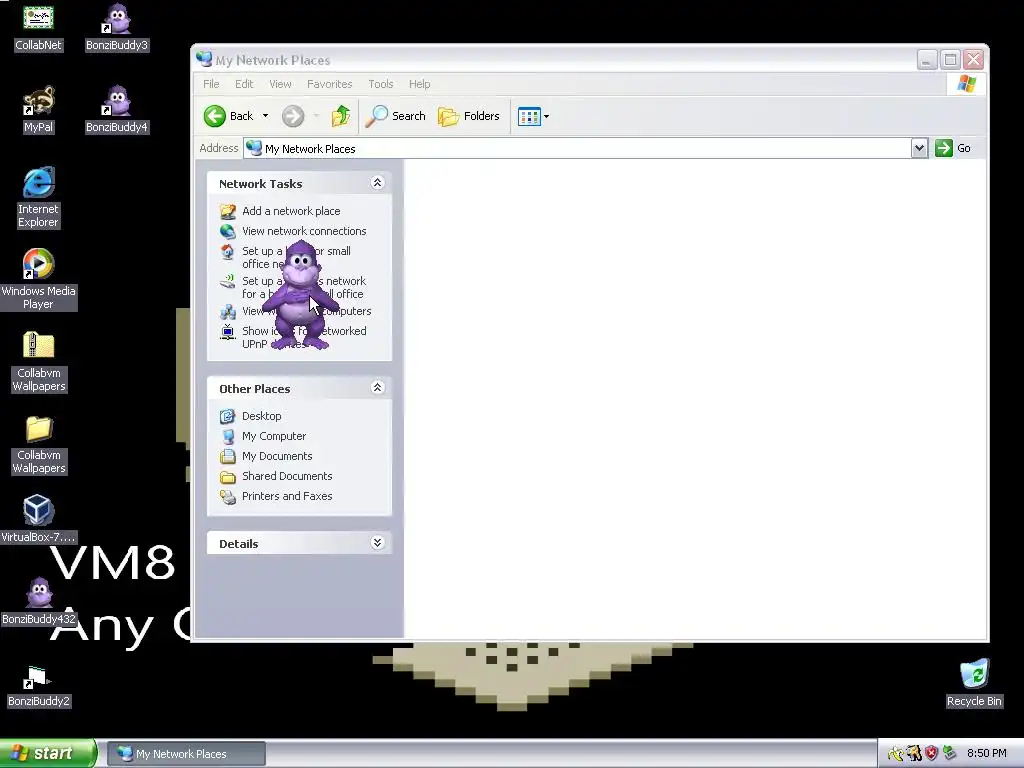Collapse the Network Tasks panel
The width and height of the screenshot is (1024, 768).
(377, 183)
